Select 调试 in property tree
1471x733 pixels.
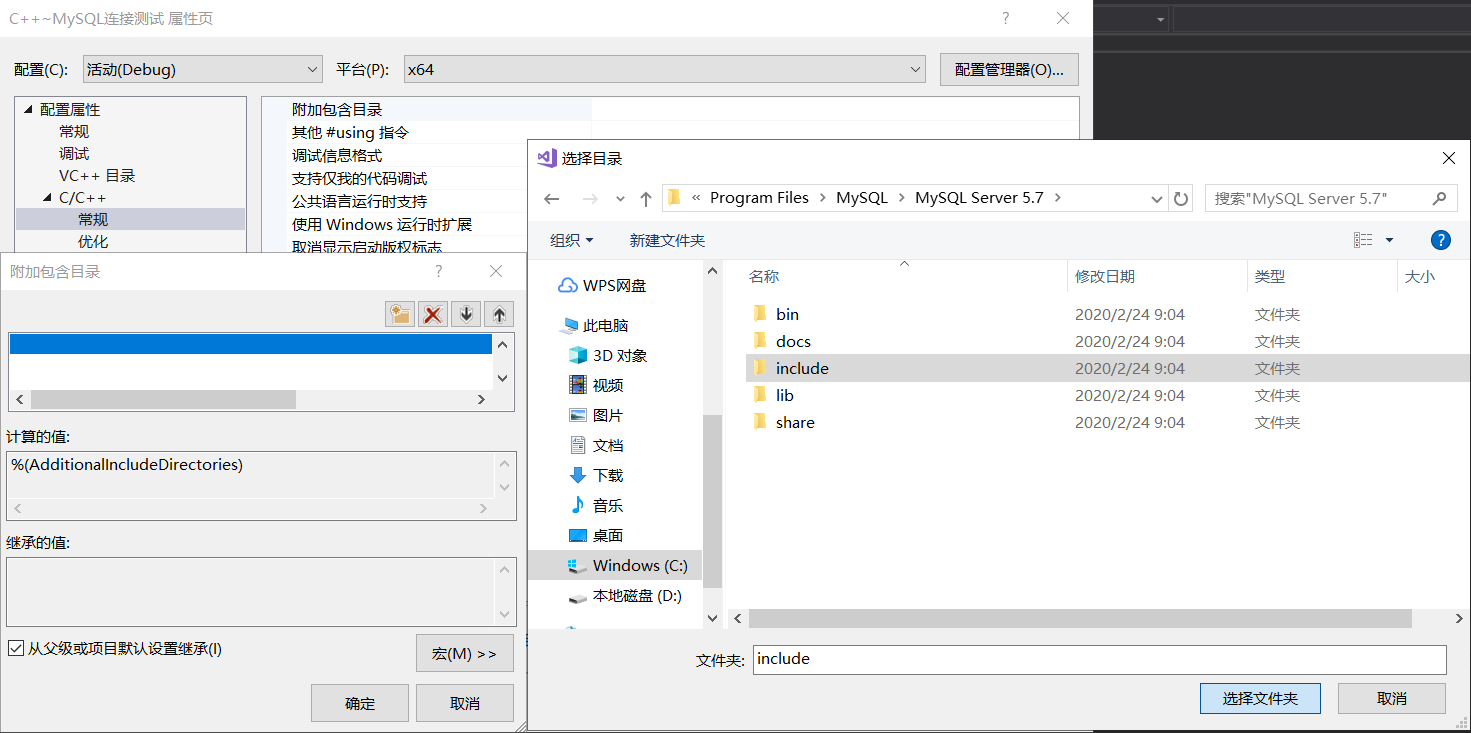click(74, 153)
